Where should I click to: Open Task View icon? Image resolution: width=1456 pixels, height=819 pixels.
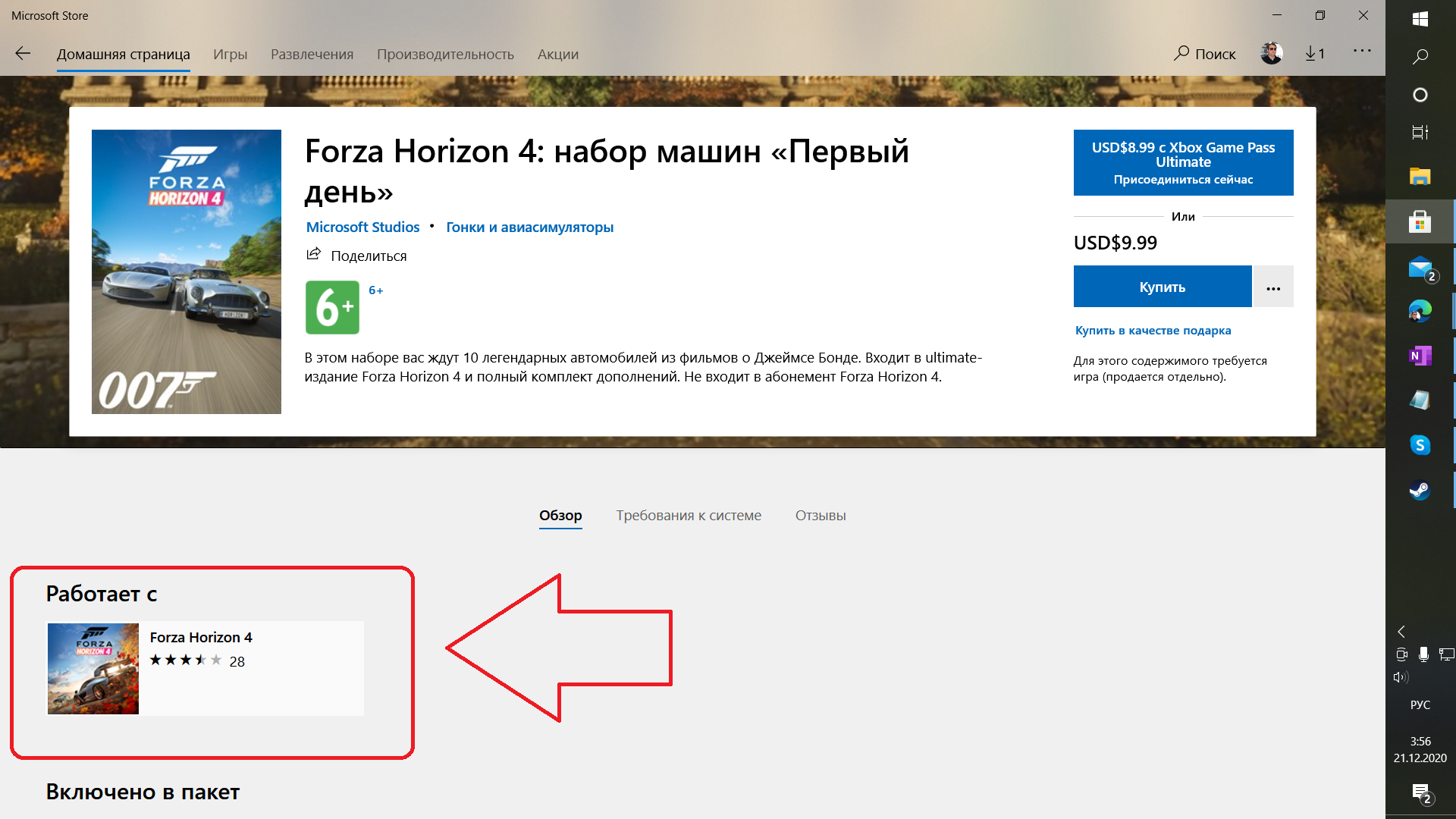[x=1420, y=133]
